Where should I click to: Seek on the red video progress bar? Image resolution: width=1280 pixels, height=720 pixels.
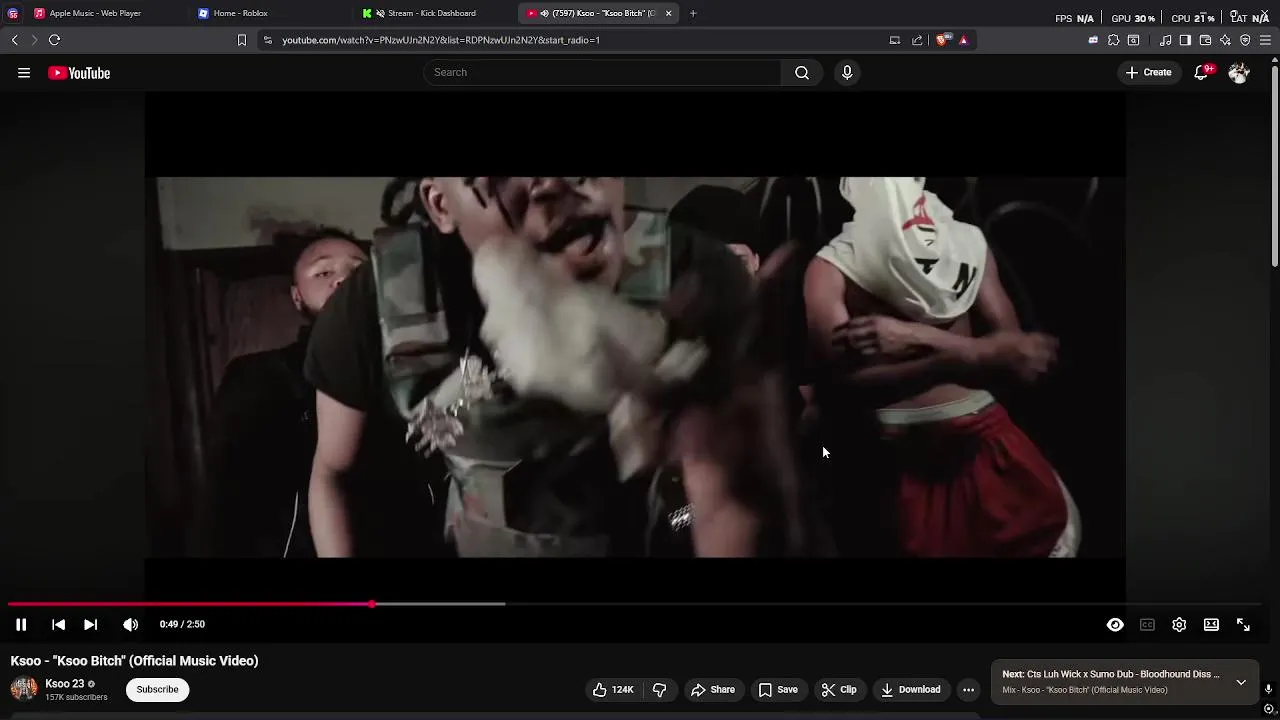190,604
